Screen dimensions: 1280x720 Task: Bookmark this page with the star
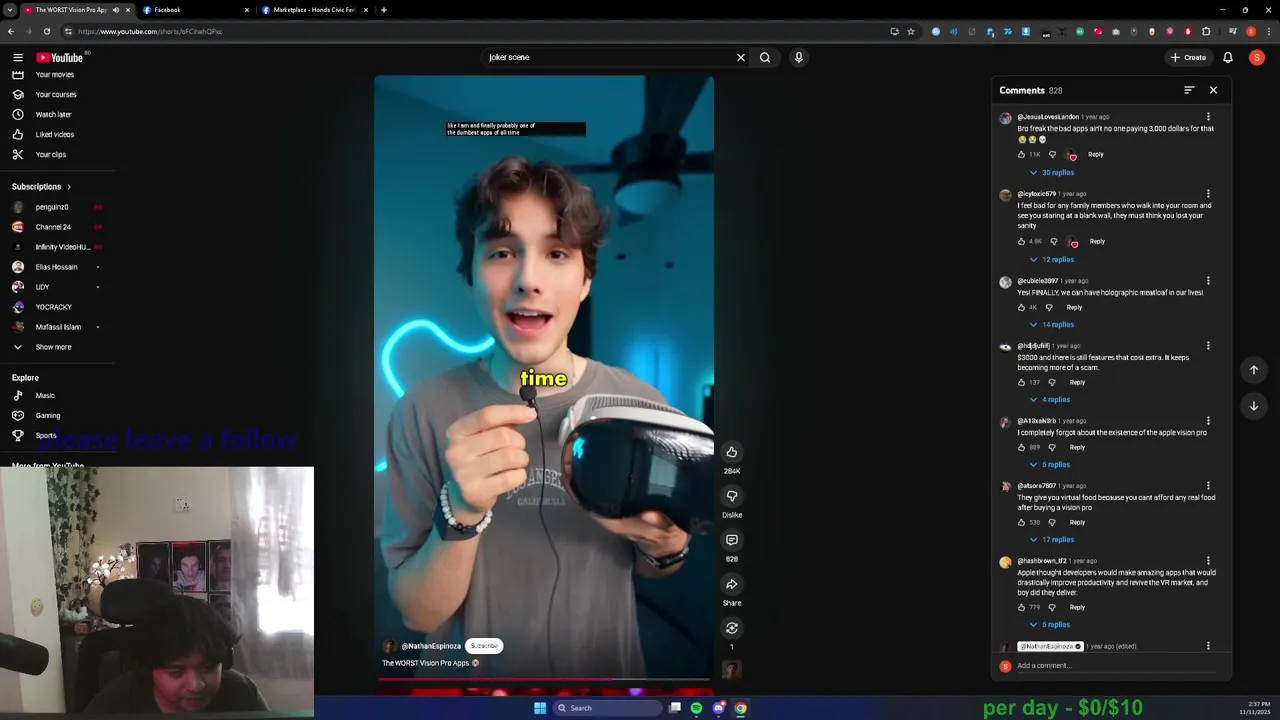point(911,31)
